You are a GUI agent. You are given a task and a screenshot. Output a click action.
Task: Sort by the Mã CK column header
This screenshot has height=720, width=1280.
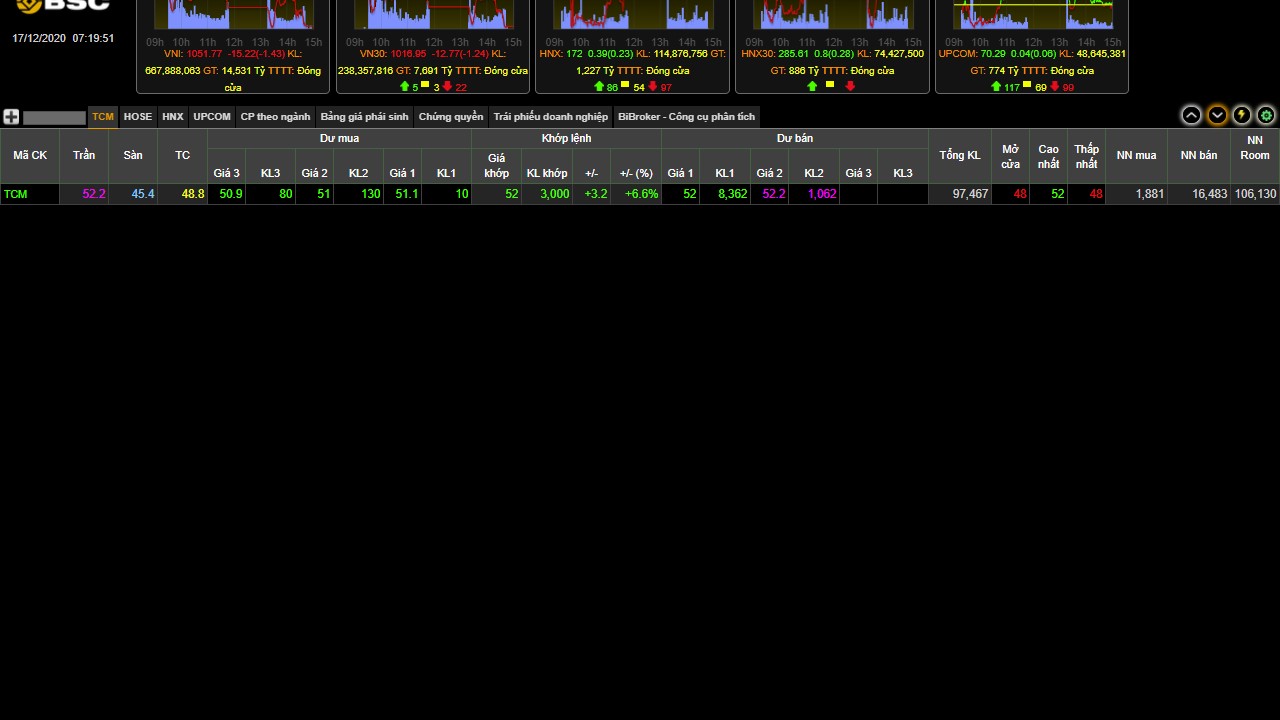30,156
